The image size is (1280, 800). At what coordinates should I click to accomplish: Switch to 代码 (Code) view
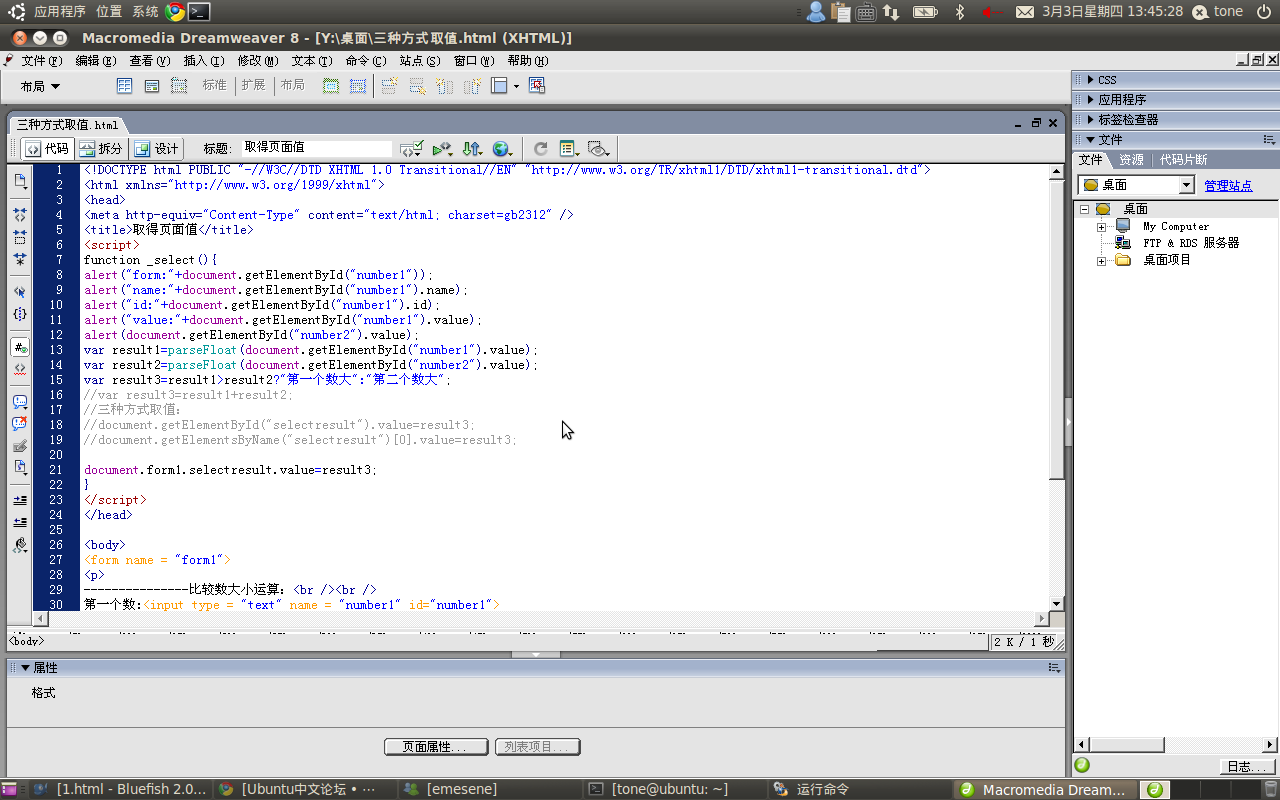[47, 149]
